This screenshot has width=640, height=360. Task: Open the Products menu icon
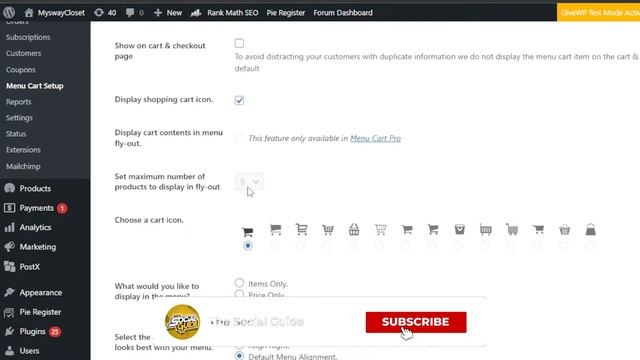9,188
